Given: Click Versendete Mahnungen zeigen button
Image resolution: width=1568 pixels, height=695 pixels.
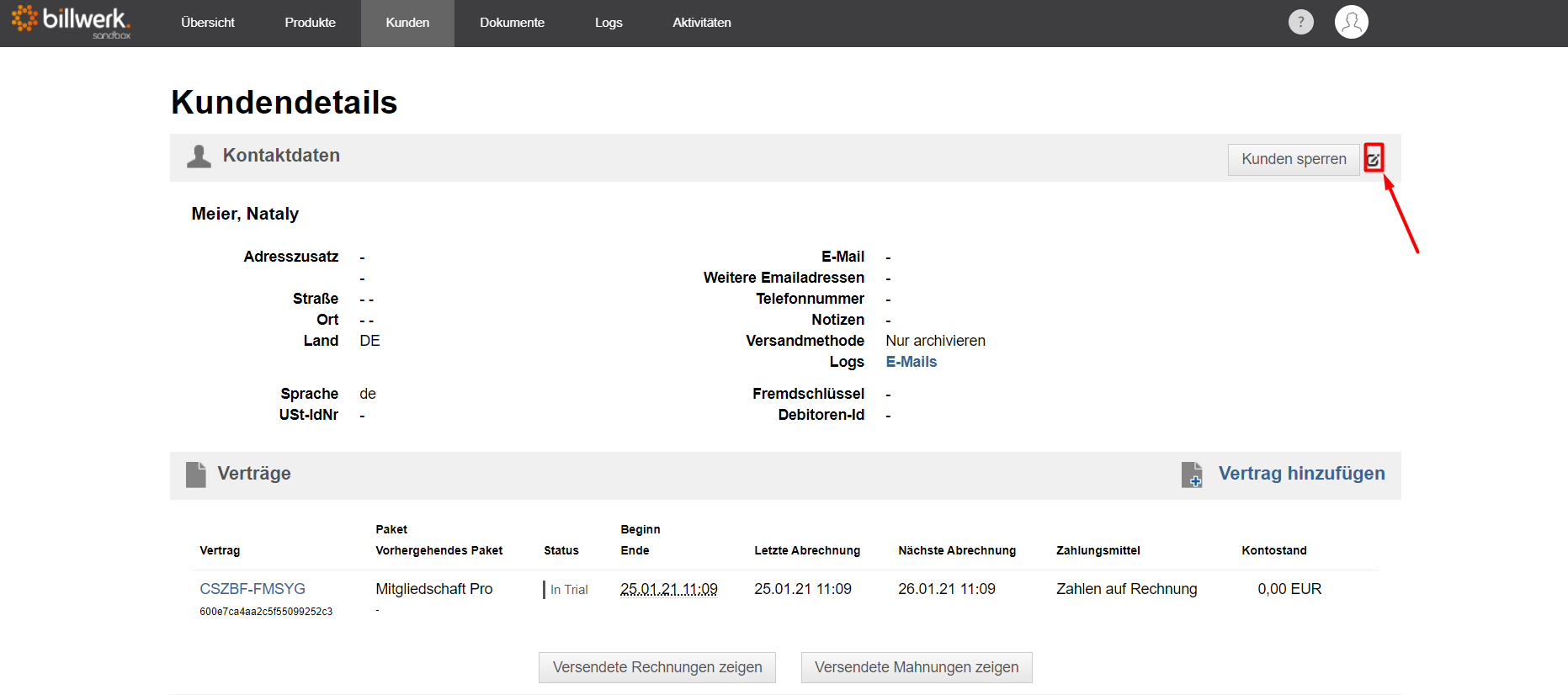Looking at the screenshot, I should click(917, 667).
